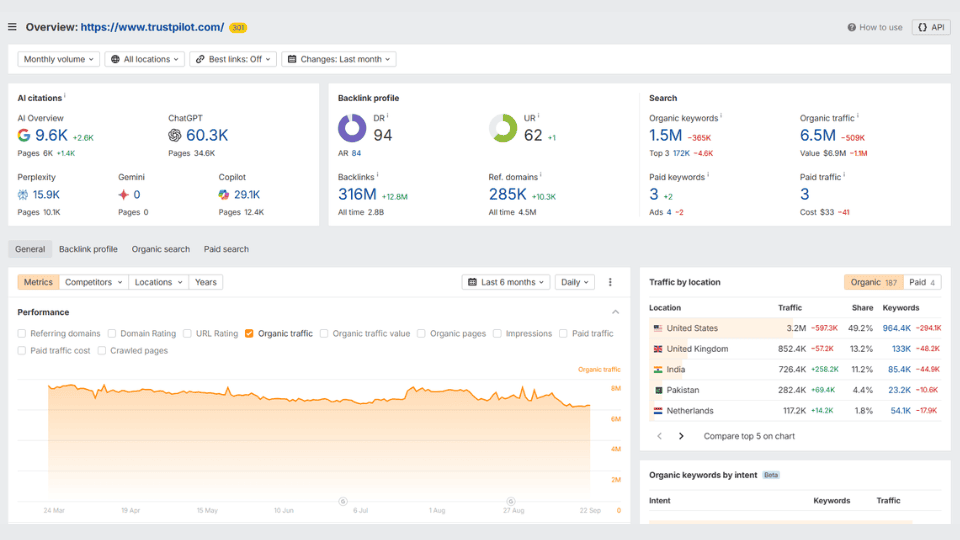Open United States 964.4K keywords link
960x540 pixels.
(x=896, y=328)
